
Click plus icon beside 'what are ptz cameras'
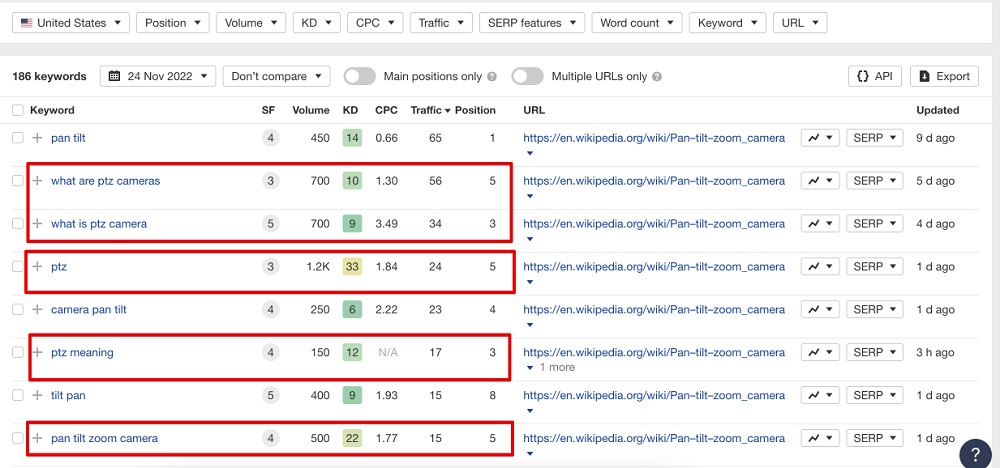coord(38,180)
